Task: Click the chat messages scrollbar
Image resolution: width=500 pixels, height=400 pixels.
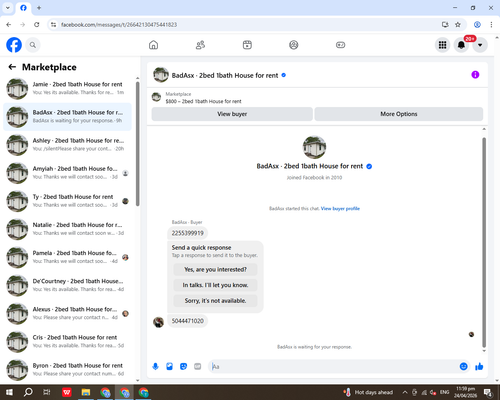Action: point(484,242)
